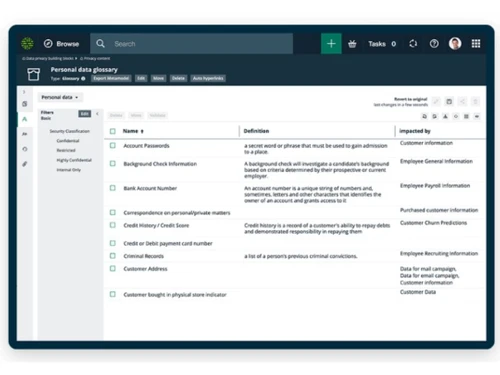Open Tasks in the top bar

pos(382,44)
